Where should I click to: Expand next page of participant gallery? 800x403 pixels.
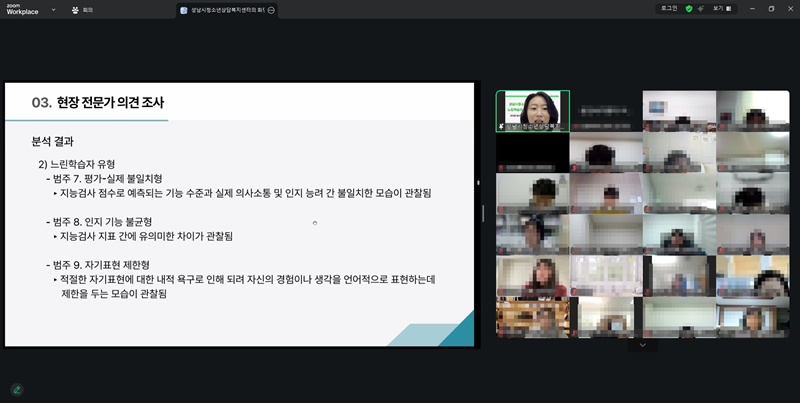[x=642, y=345]
